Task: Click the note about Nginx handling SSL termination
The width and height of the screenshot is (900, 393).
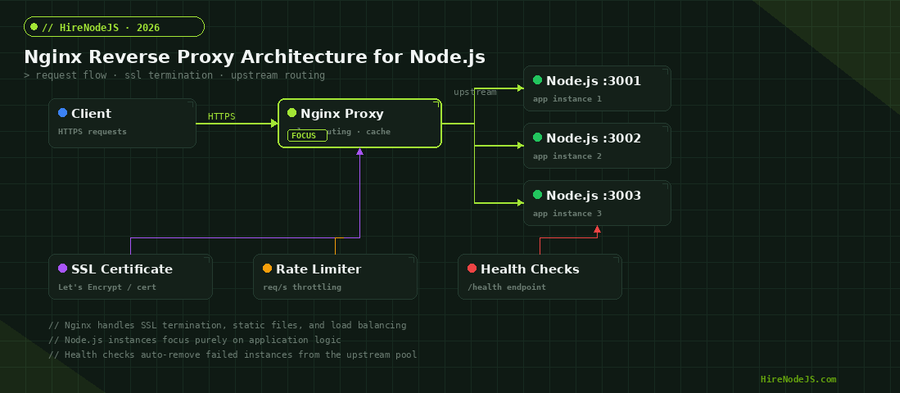Action: [227, 325]
